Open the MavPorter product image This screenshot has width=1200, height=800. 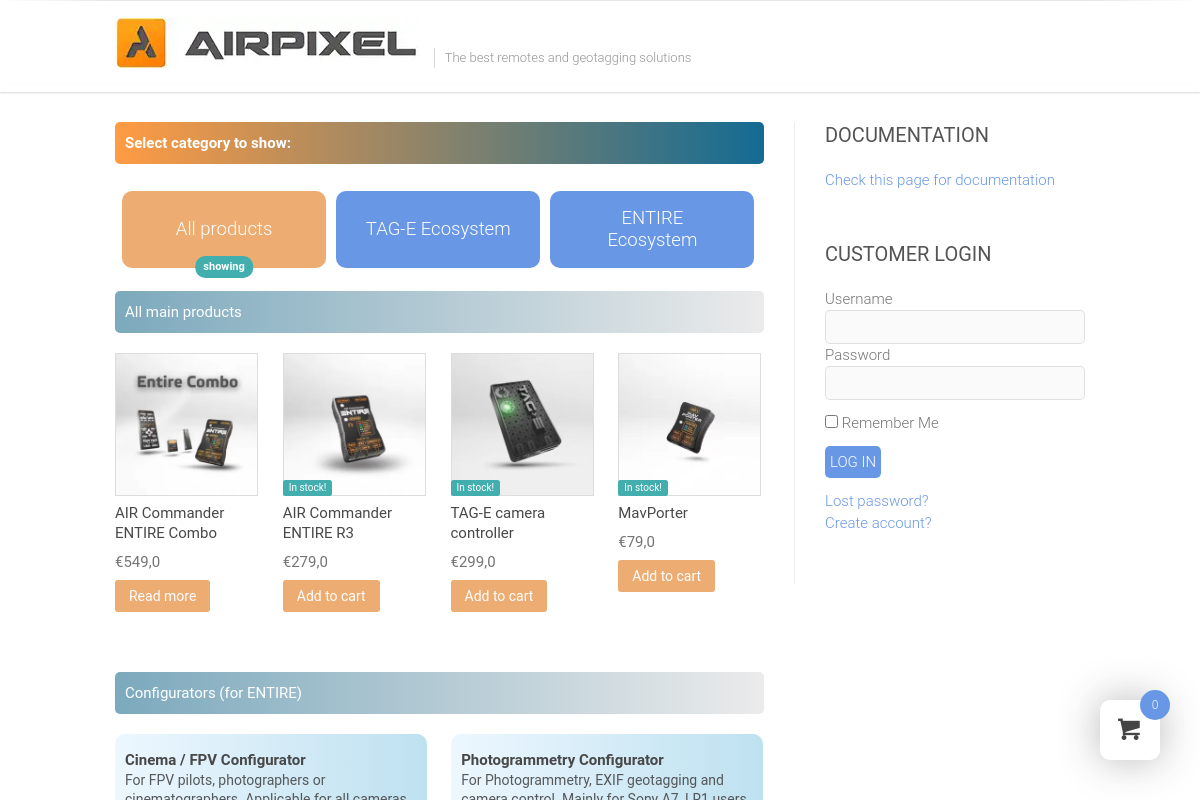pyautogui.click(x=690, y=424)
